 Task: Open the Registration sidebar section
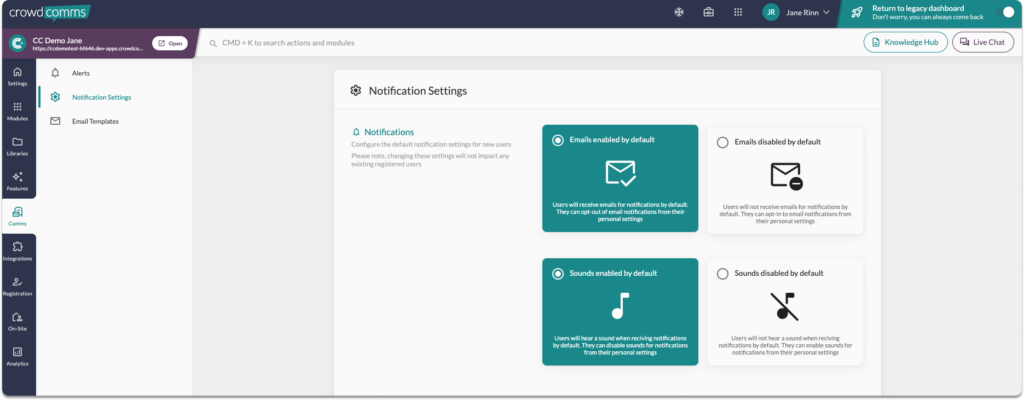(17, 286)
